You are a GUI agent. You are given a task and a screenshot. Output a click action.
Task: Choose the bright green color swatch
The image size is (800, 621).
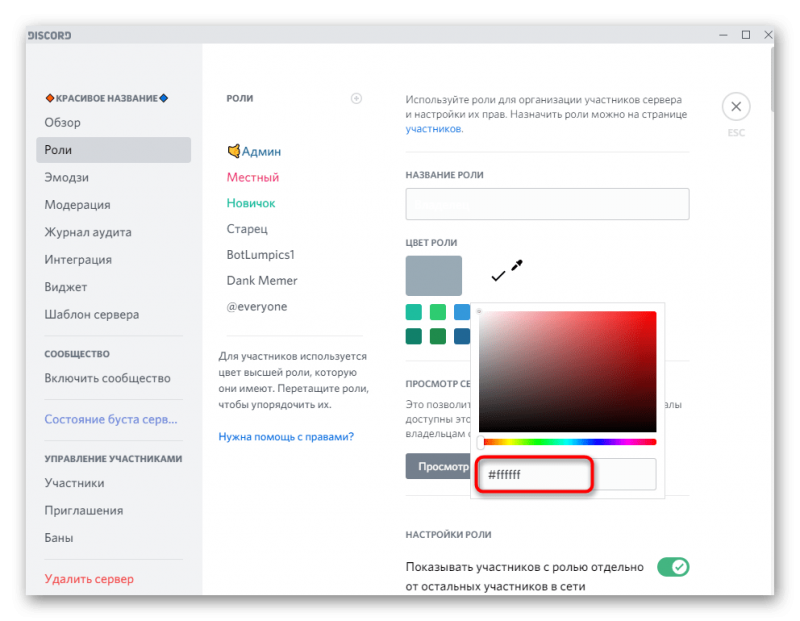(x=438, y=311)
